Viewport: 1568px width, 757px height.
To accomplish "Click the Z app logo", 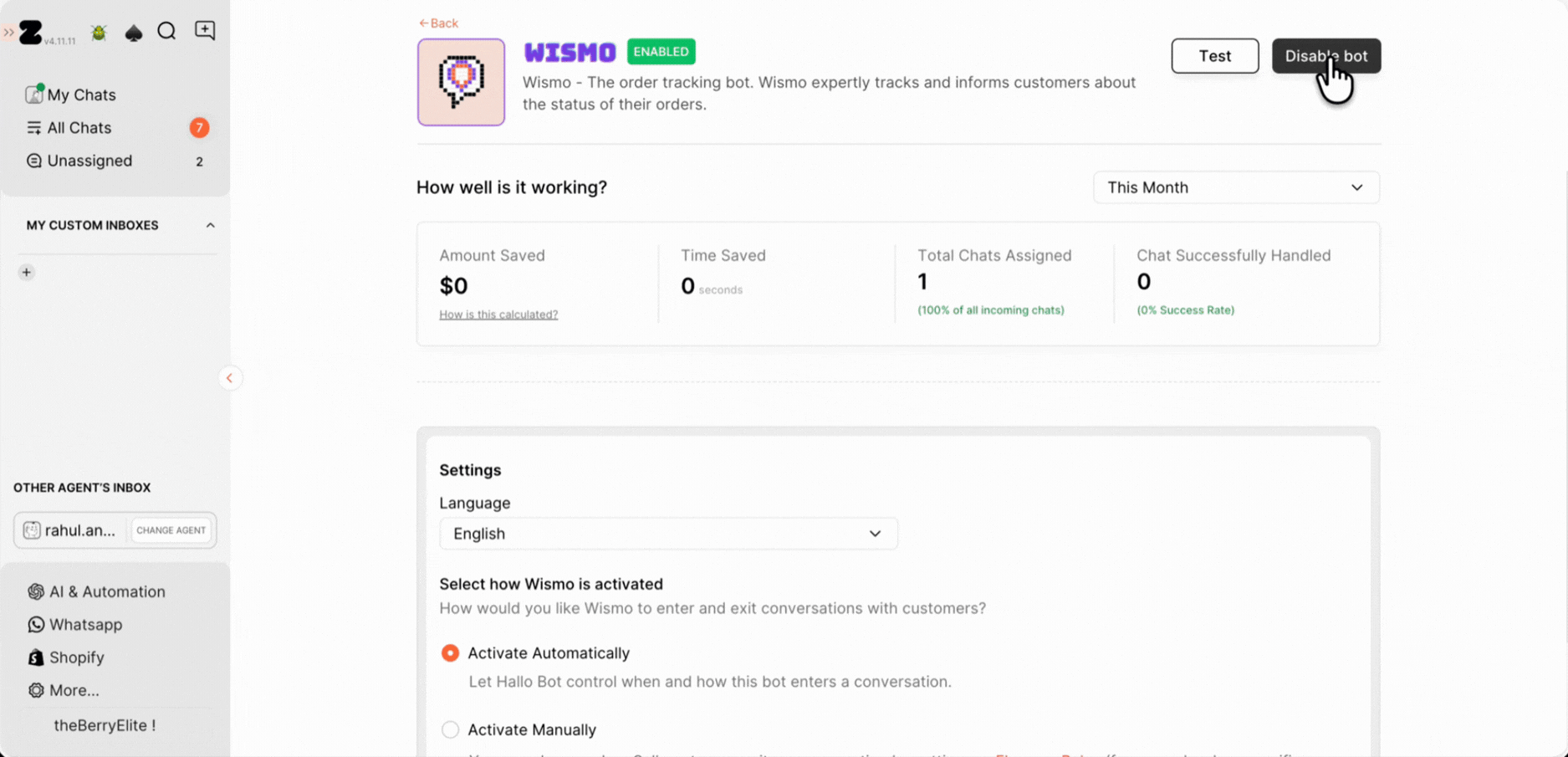I will pyautogui.click(x=31, y=33).
